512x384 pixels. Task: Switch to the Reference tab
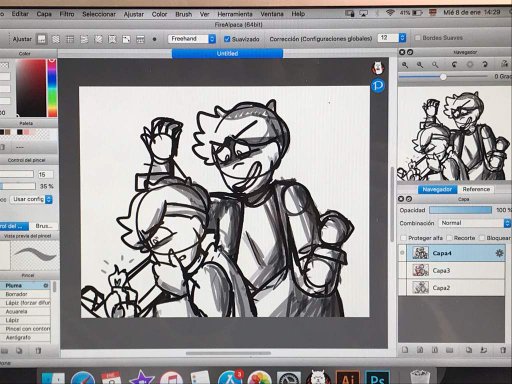[476, 189]
